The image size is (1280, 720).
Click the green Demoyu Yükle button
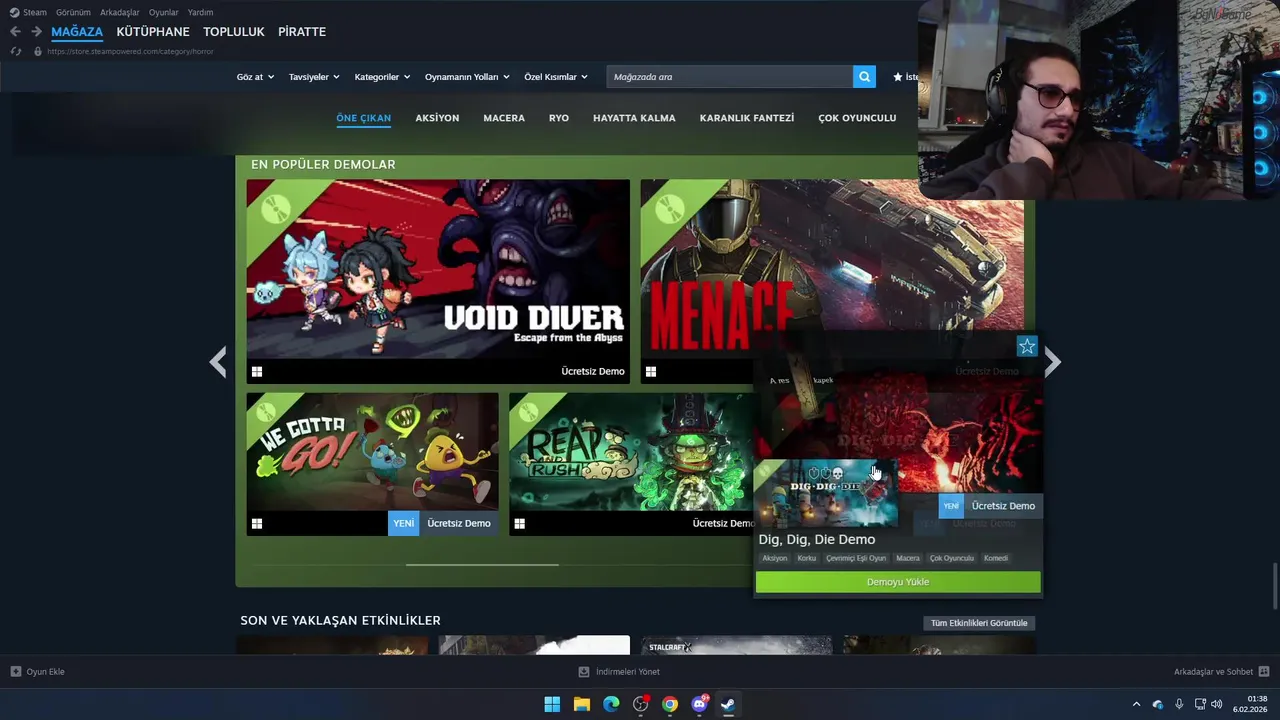click(898, 582)
